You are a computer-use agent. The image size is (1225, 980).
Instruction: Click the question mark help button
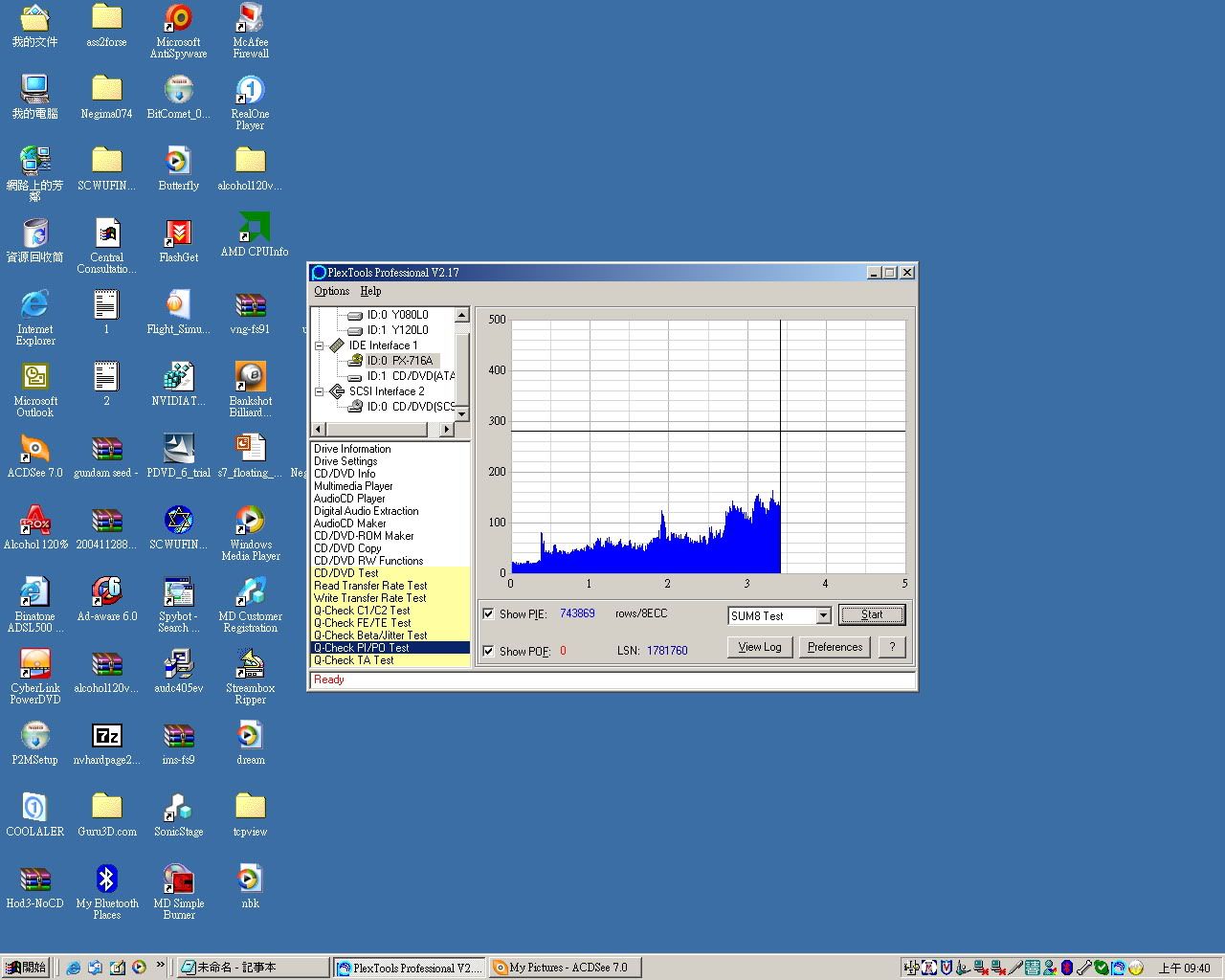[891, 647]
